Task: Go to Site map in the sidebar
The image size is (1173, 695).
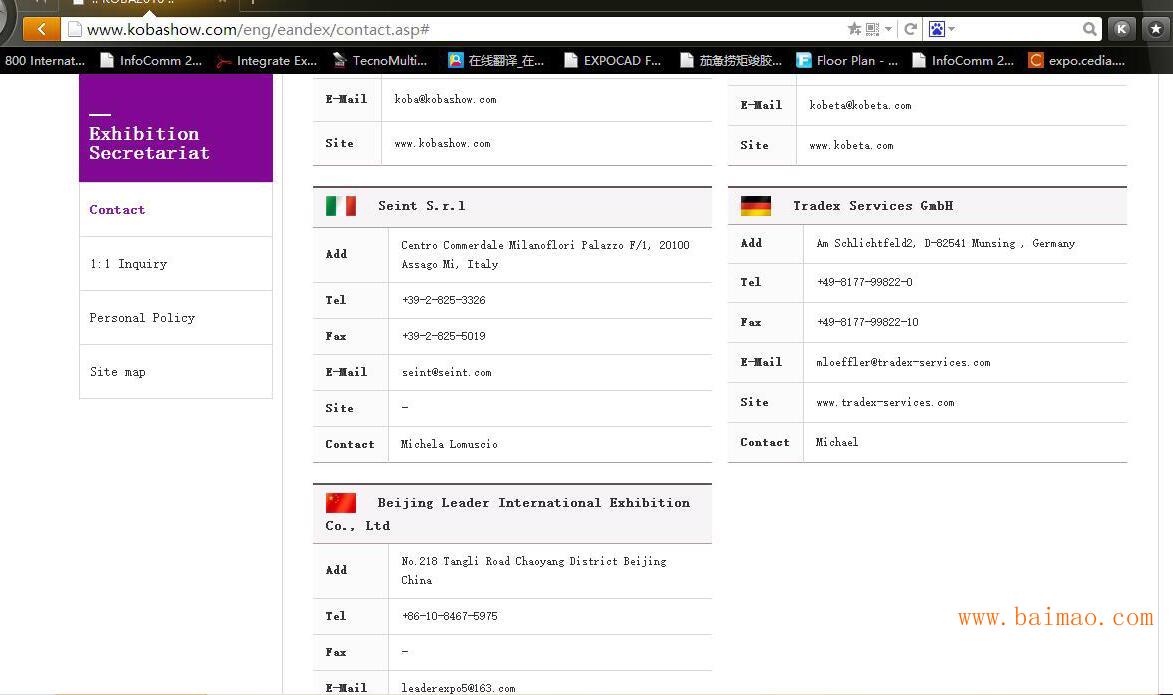Action: 117,372
